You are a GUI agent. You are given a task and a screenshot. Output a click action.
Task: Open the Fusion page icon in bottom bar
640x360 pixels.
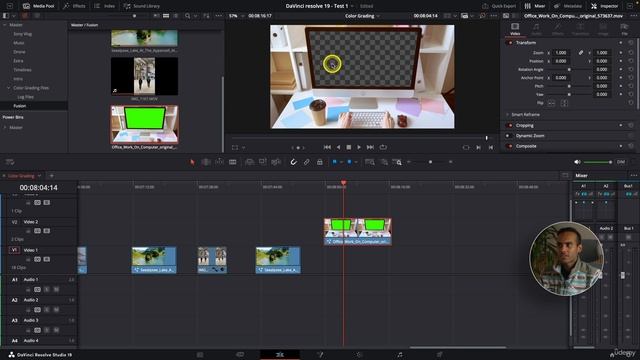click(x=320, y=355)
